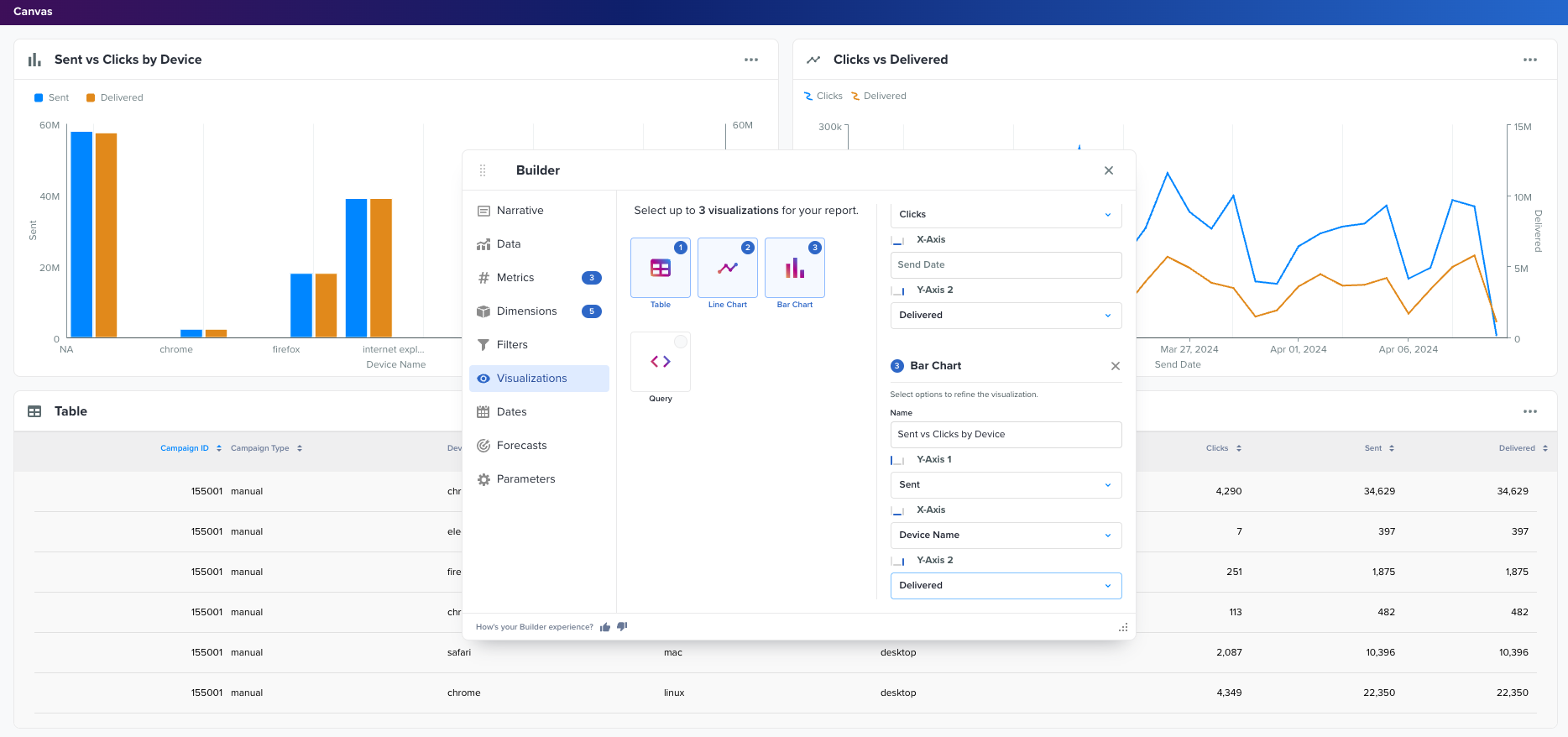Click the 2,087 clicks table cell
Viewport: 1568px width, 737px height.
(x=1229, y=652)
